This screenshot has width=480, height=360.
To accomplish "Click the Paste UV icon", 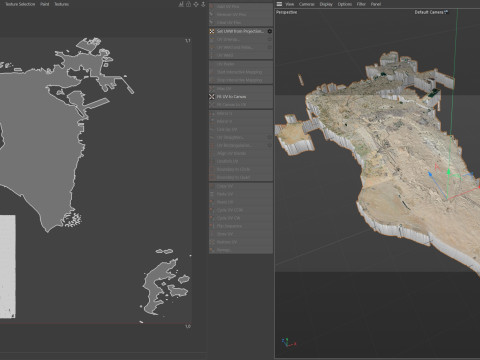I will pyautogui.click(x=212, y=194).
